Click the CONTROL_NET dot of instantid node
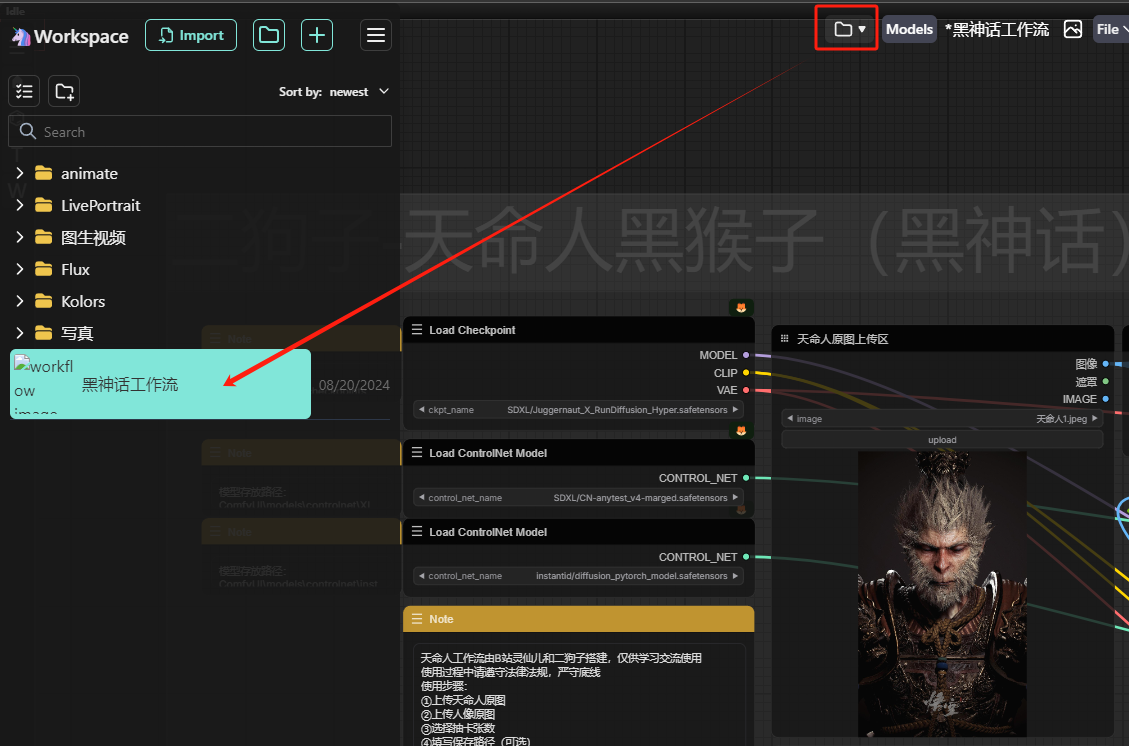The height and width of the screenshot is (746, 1129). tap(746, 557)
